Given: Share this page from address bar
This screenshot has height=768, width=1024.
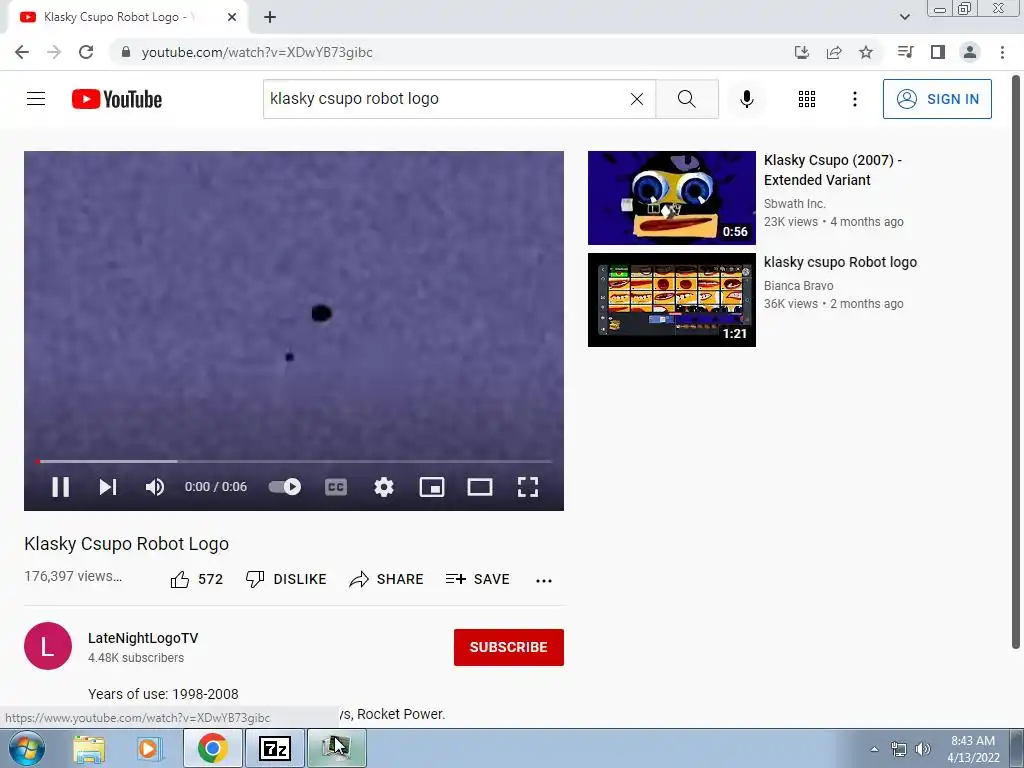Looking at the screenshot, I should [834, 52].
